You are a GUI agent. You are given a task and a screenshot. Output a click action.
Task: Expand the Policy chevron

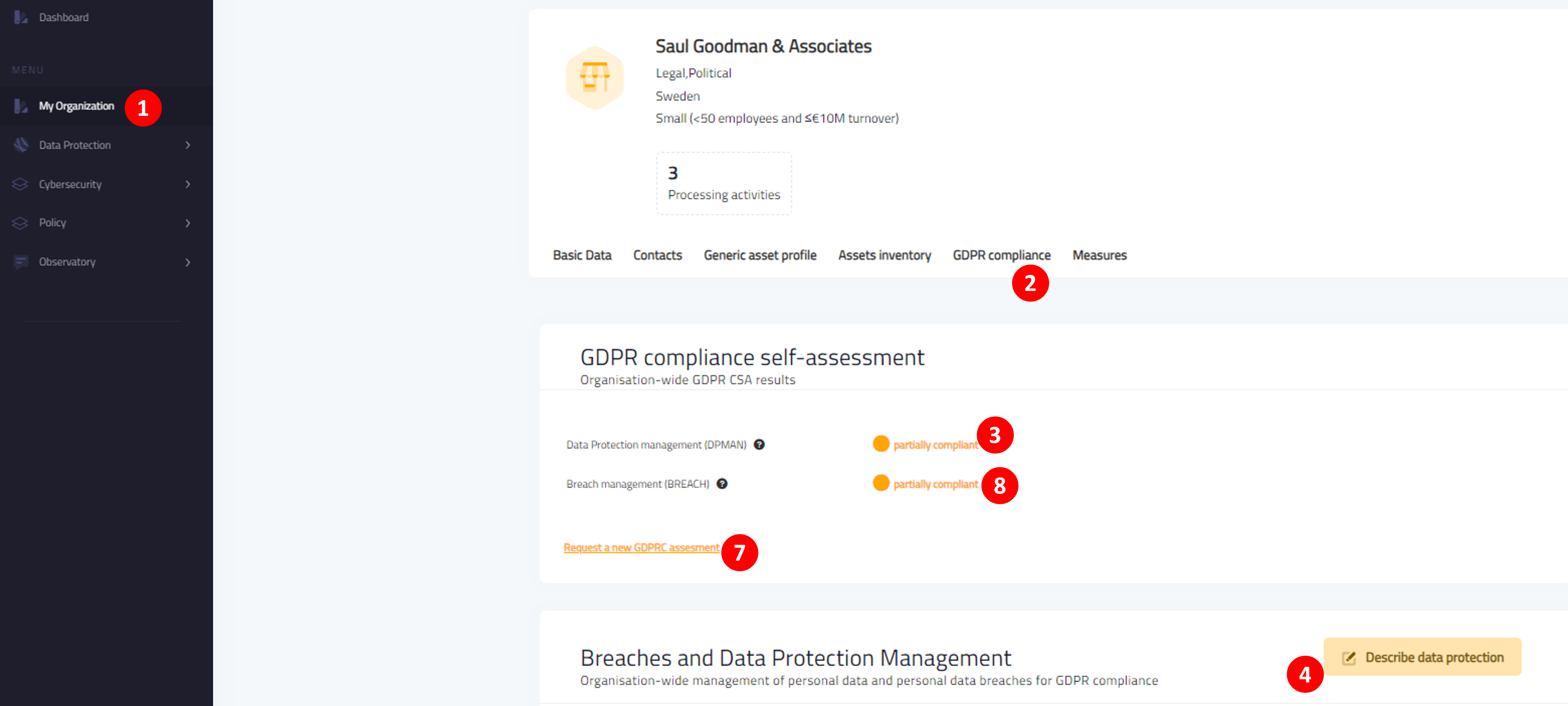(x=187, y=223)
